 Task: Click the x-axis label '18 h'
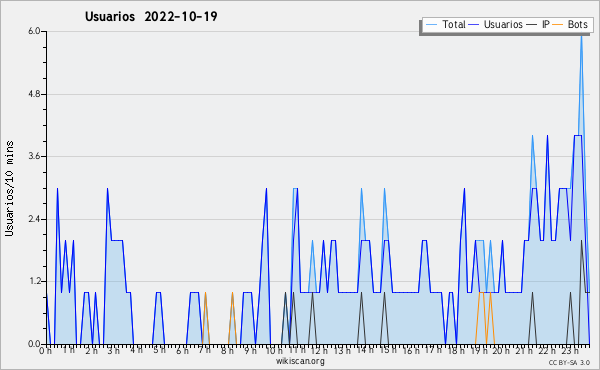[x=456, y=350]
